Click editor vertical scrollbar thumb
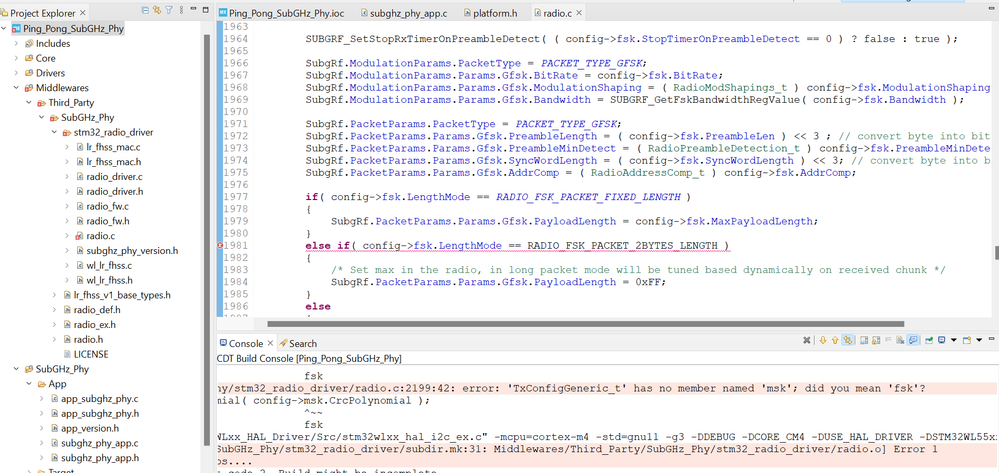Image resolution: width=999 pixels, height=473 pixels. 996,253
